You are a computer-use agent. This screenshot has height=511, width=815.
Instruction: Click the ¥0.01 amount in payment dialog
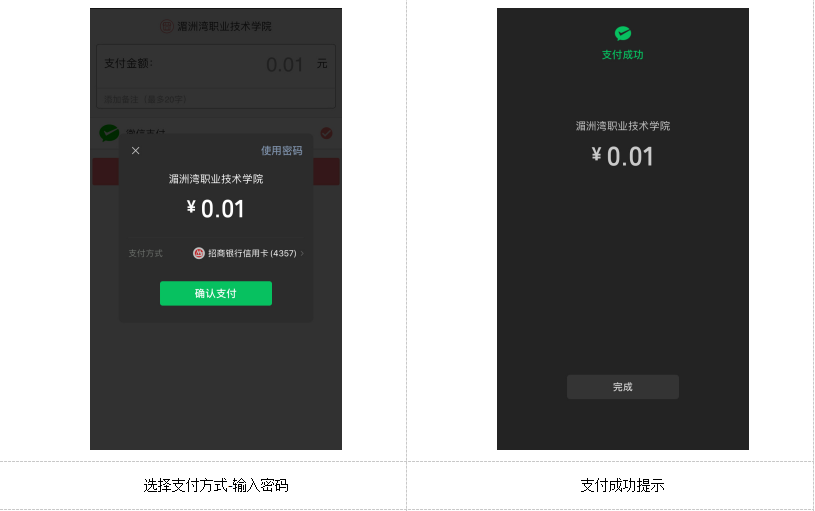point(216,209)
